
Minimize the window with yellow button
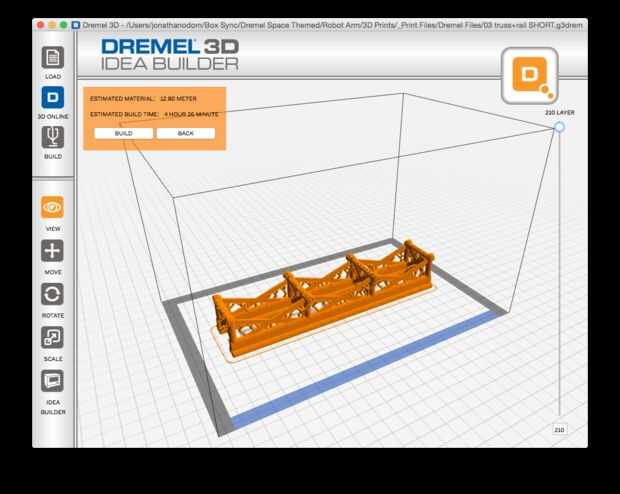52,25
